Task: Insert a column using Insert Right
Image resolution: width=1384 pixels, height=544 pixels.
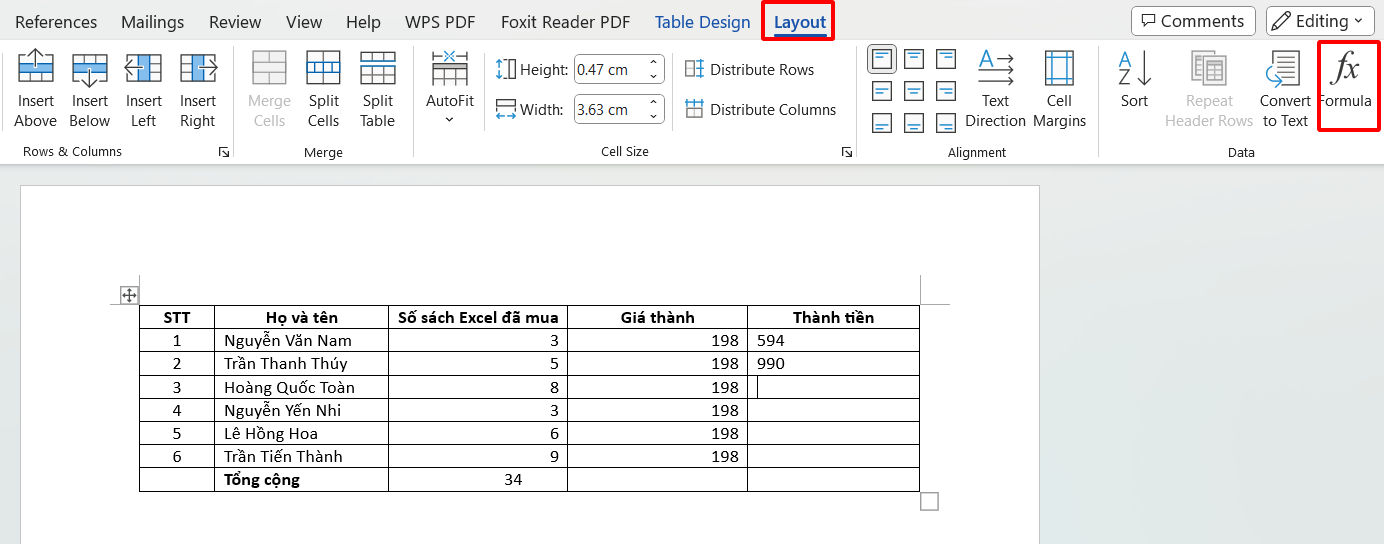Action: pos(198,90)
